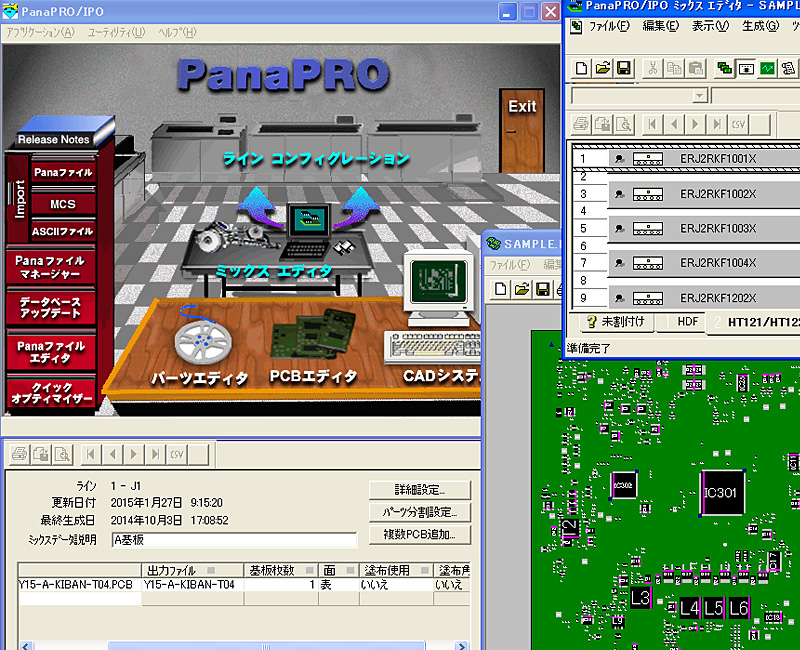This screenshot has width=800, height=650.
Task: Open データベース アップデート
Action: click(x=51, y=308)
